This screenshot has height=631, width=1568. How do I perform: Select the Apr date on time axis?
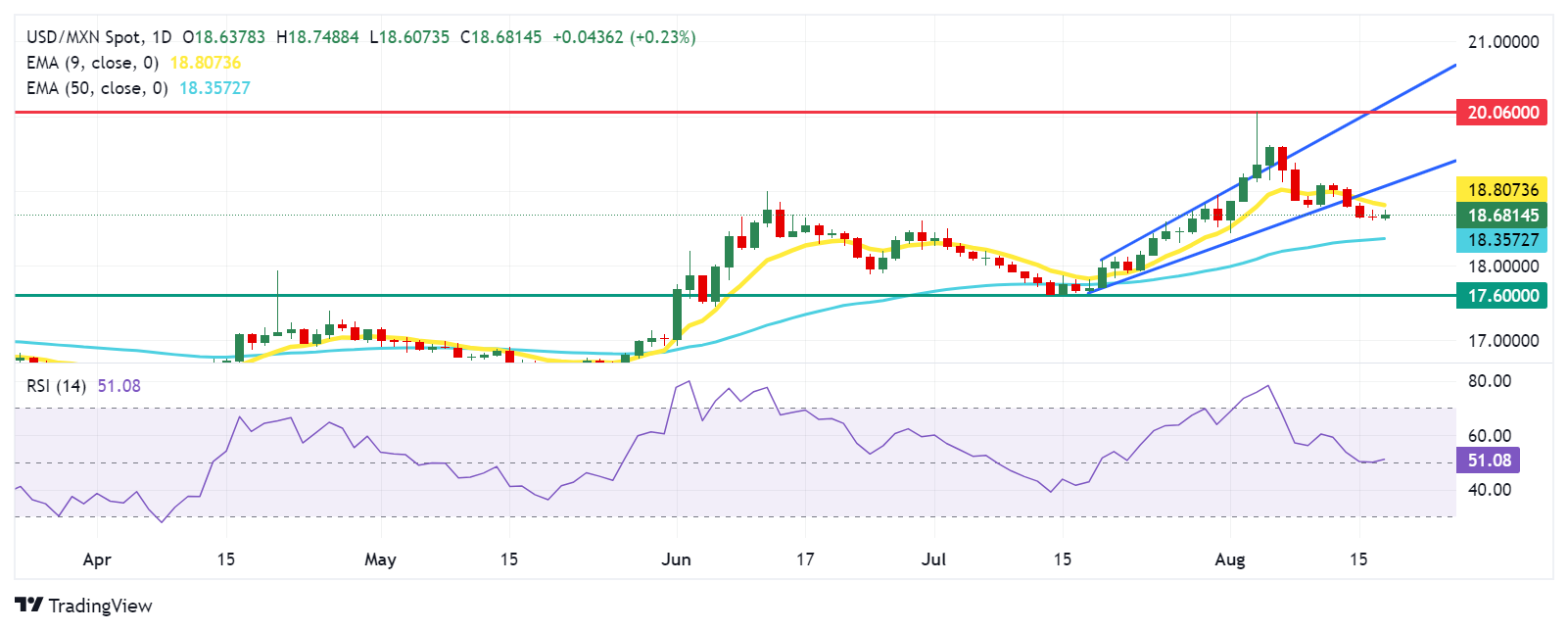[x=97, y=559]
